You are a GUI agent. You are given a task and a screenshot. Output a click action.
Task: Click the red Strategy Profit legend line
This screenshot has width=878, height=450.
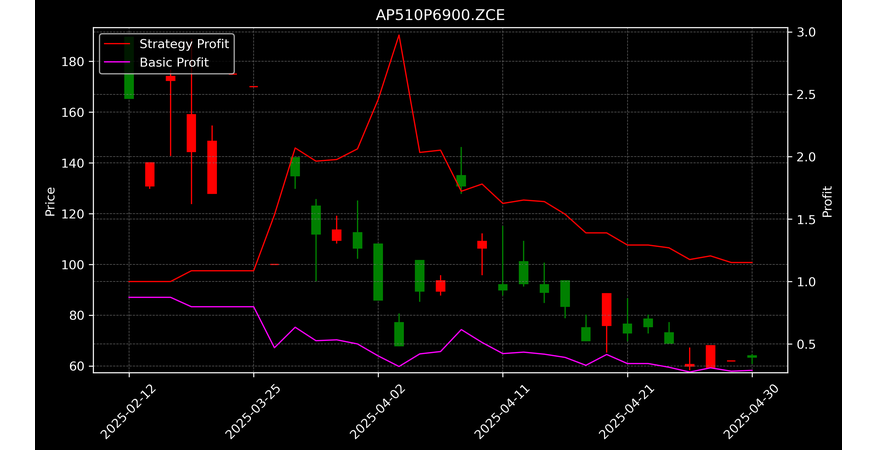(118, 44)
